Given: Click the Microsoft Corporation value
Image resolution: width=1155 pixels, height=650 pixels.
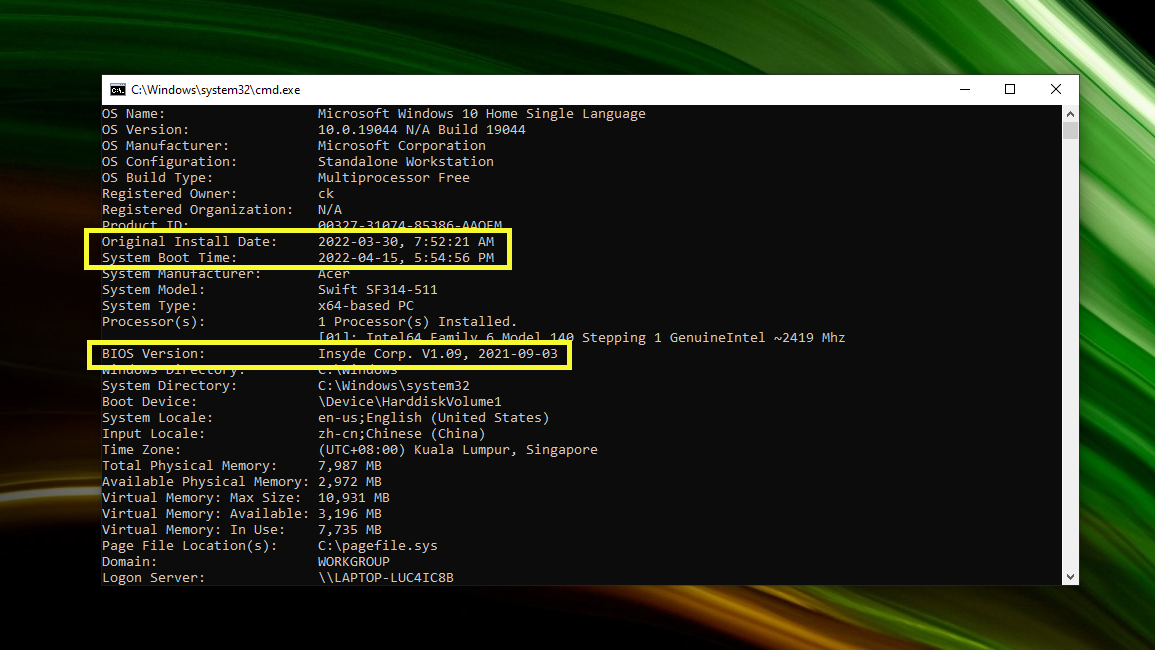Looking at the screenshot, I should (401, 146).
